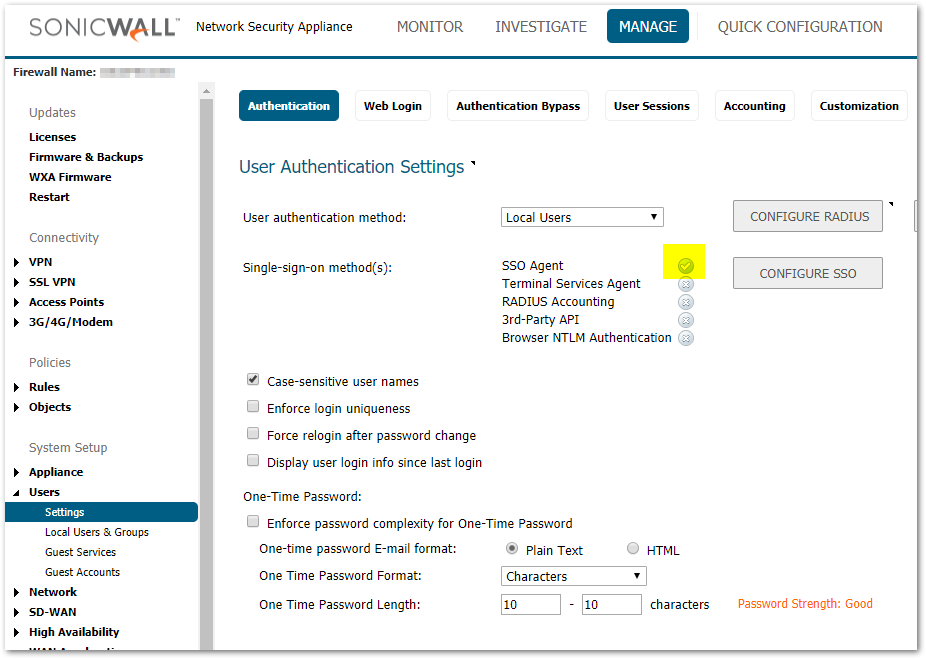Screen dimensions: 926x659
Task: Enable Enforce login uniqueness checkbox
Action: pos(253,407)
